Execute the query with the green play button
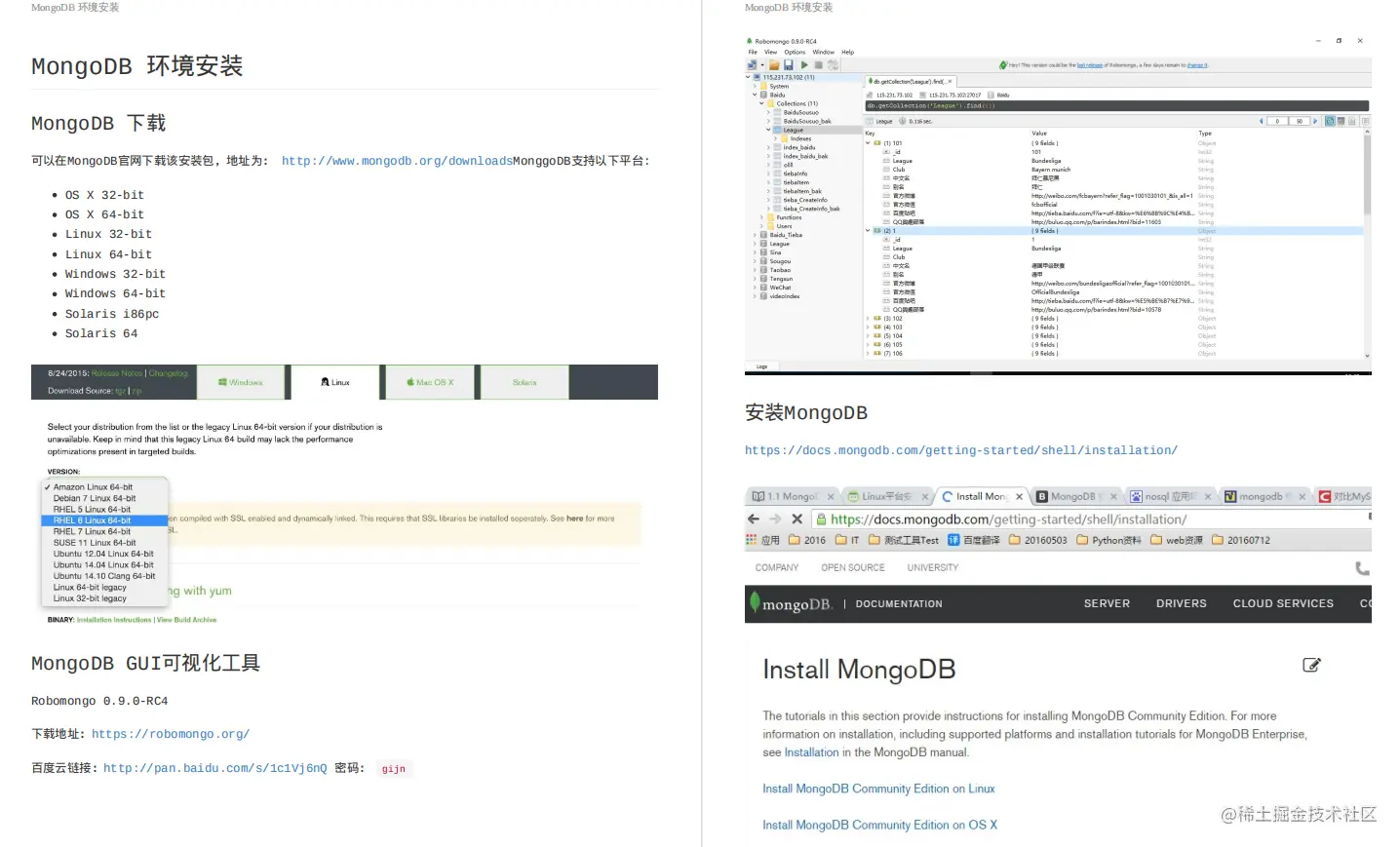Image resolution: width=1400 pixels, height=847 pixels. 804,64
